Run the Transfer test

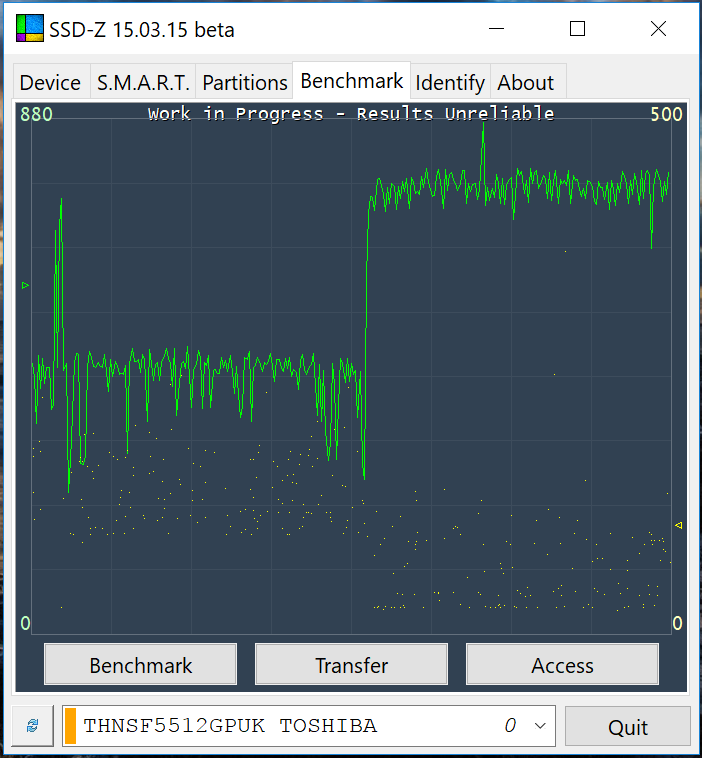point(351,664)
